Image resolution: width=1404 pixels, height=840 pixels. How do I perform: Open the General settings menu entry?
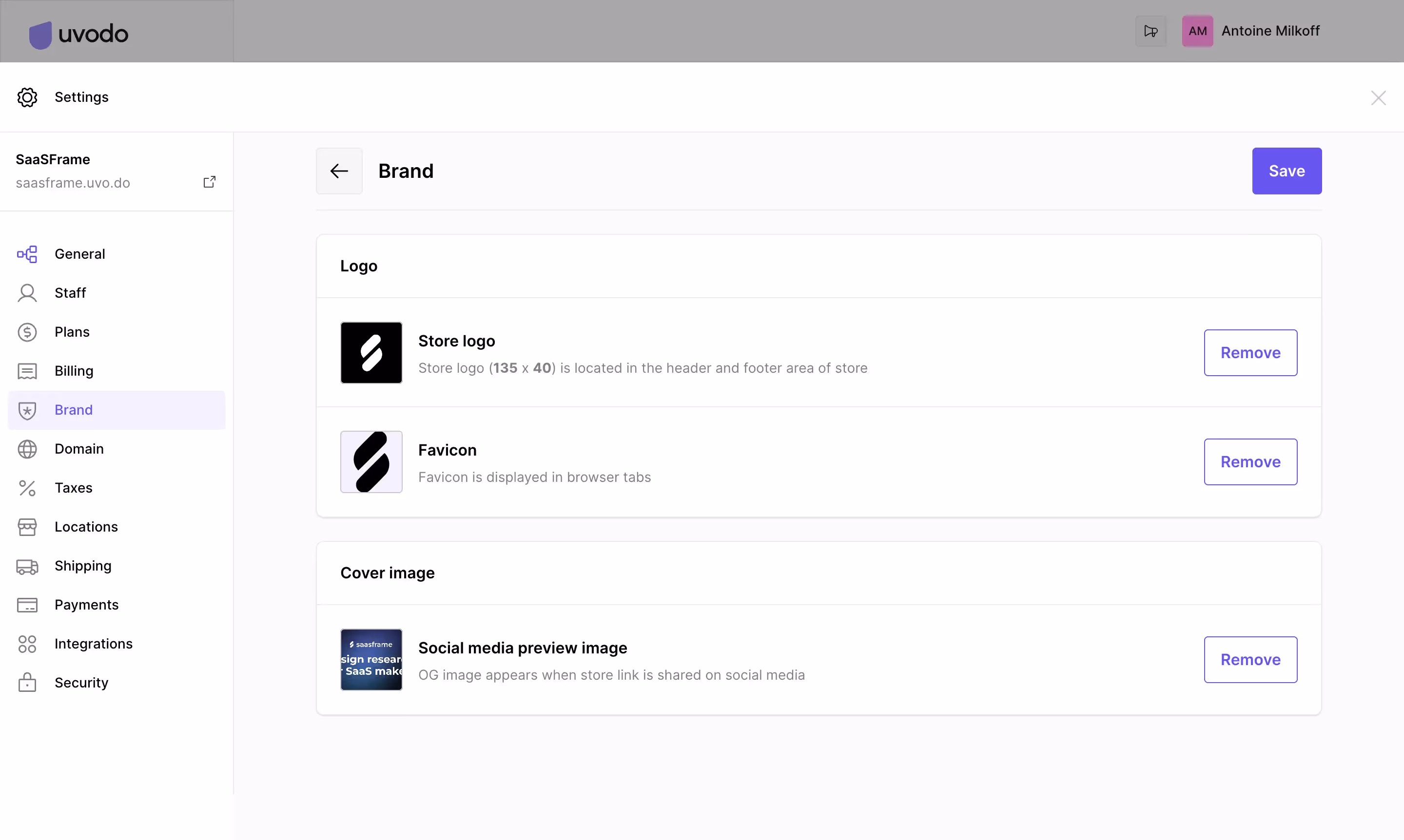pos(80,253)
